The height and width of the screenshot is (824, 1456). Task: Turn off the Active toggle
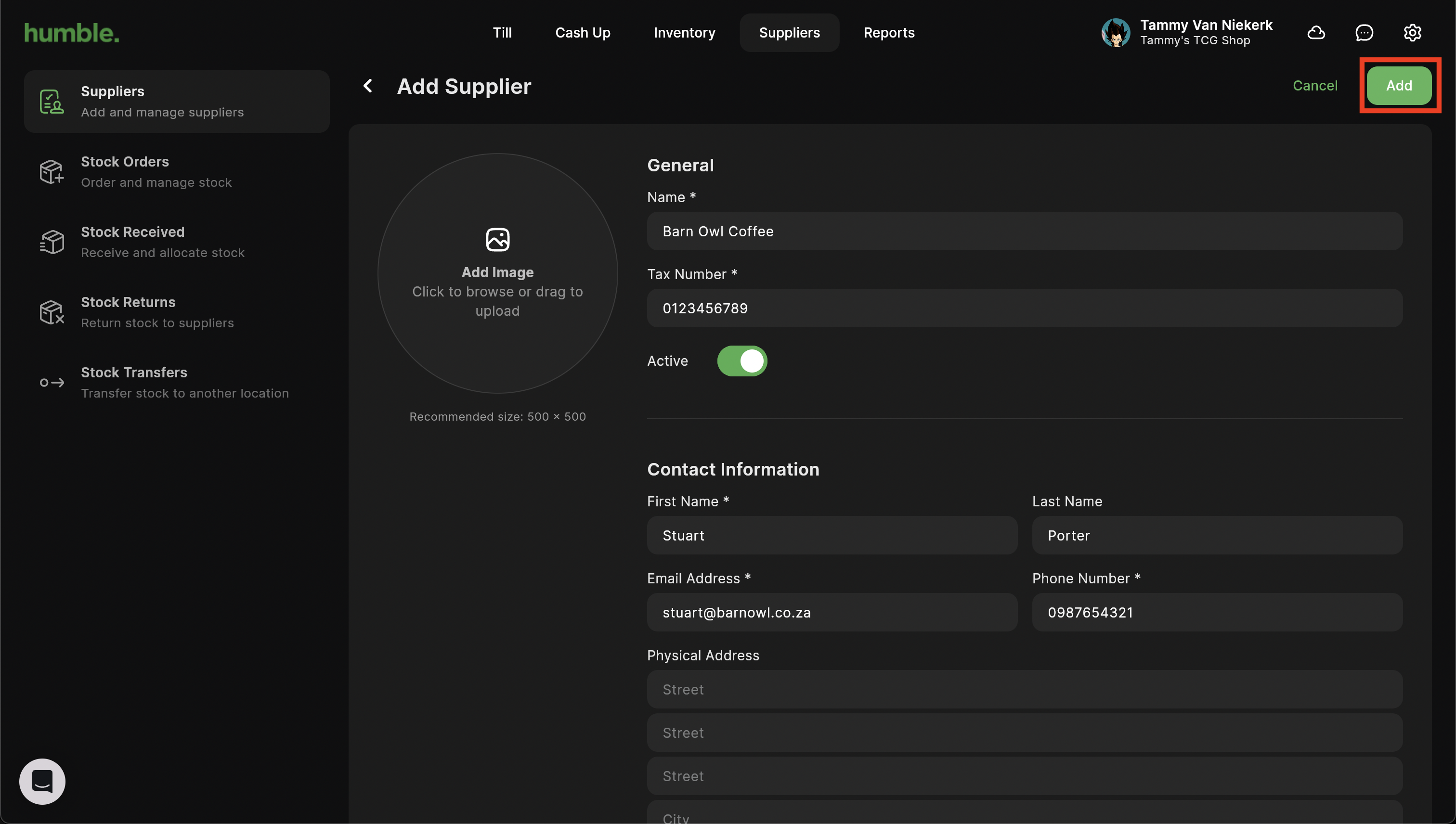pyautogui.click(x=741, y=361)
